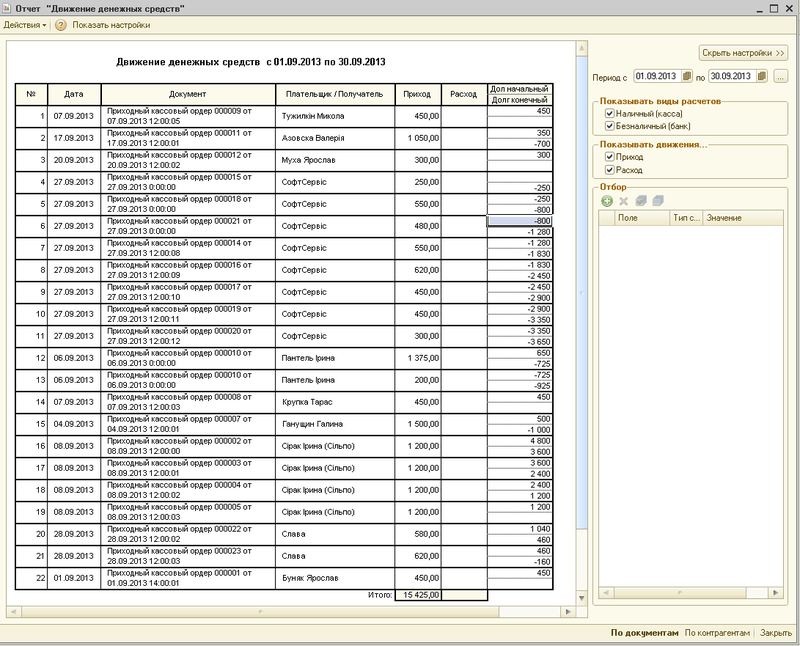Click the check all filters icon
The height and width of the screenshot is (646, 800).
pyautogui.click(x=641, y=201)
